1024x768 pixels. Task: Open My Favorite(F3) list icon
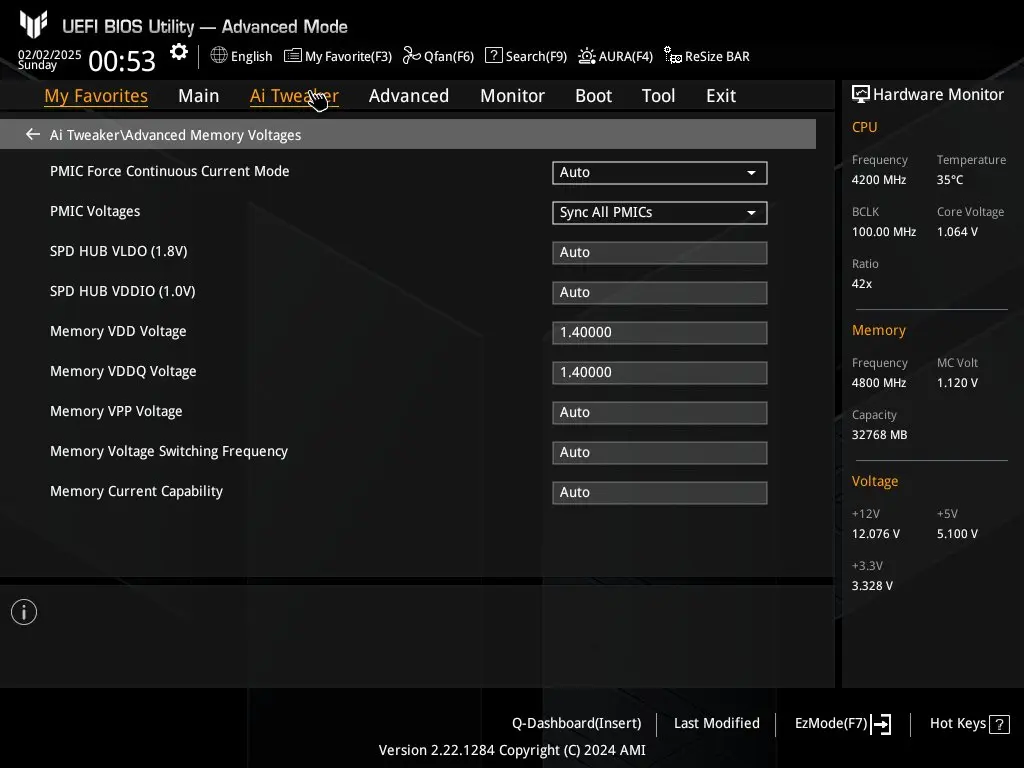coord(293,56)
